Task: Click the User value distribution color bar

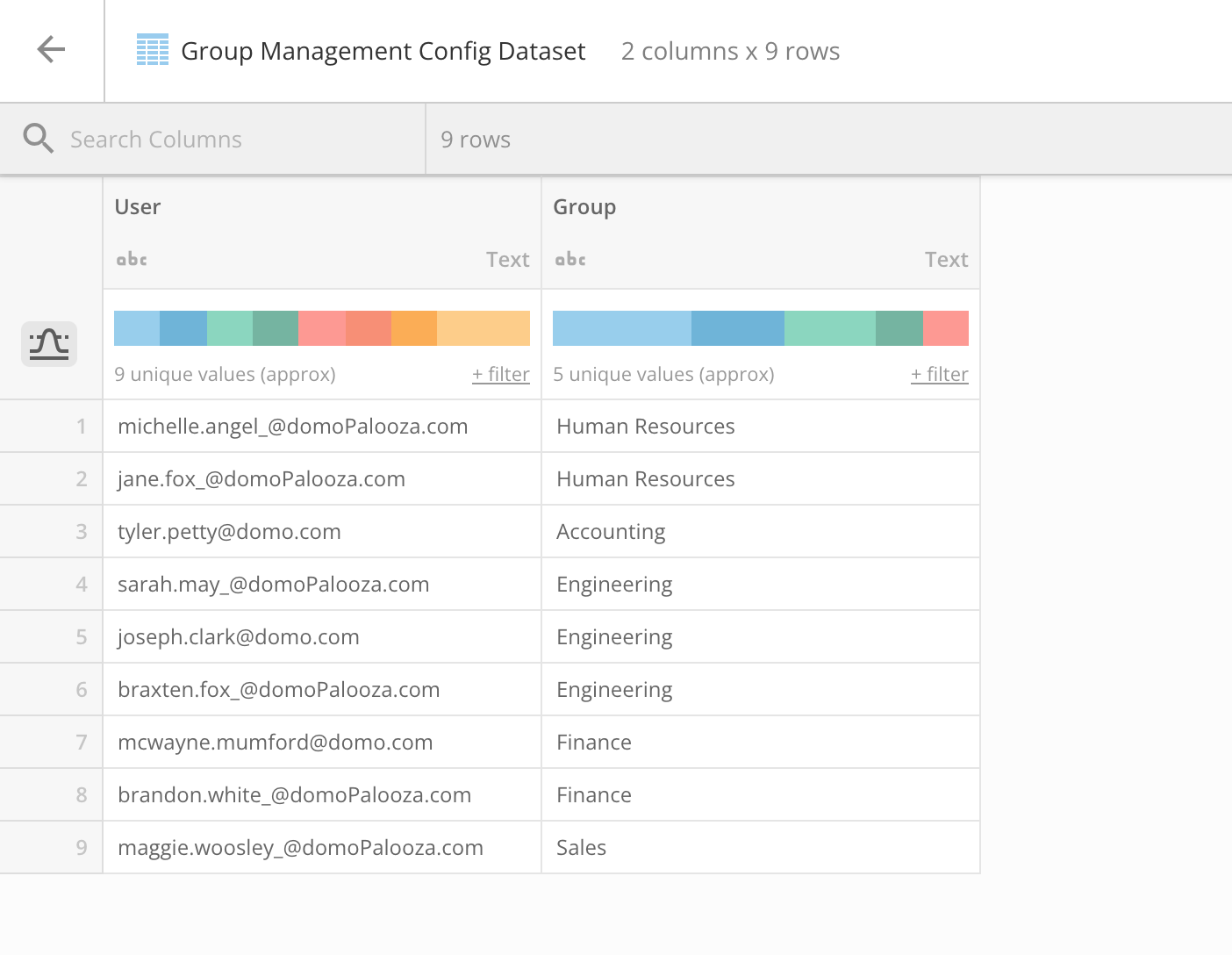Action: pyautogui.click(x=321, y=327)
